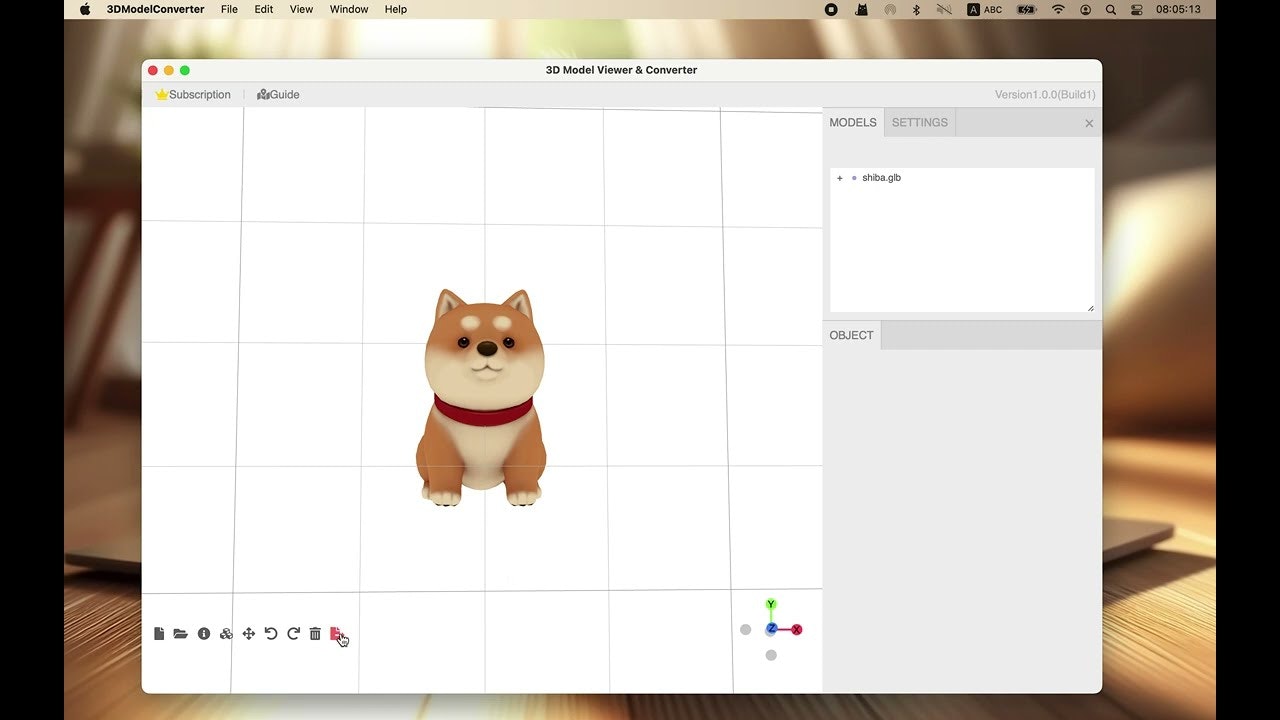Viewport: 1280px width, 720px height.
Task: Select the 3D cubes icon
Action: (226, 633)
